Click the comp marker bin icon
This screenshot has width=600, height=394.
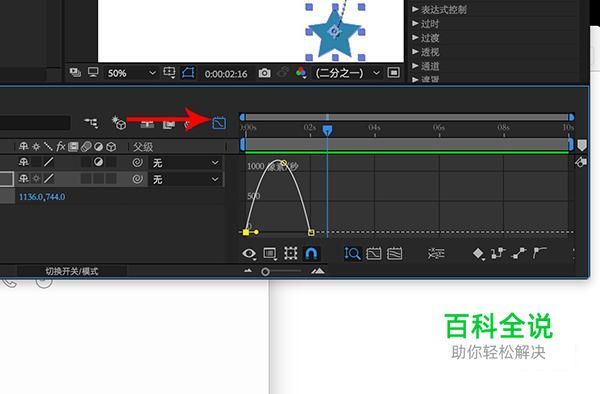(582, 145)
